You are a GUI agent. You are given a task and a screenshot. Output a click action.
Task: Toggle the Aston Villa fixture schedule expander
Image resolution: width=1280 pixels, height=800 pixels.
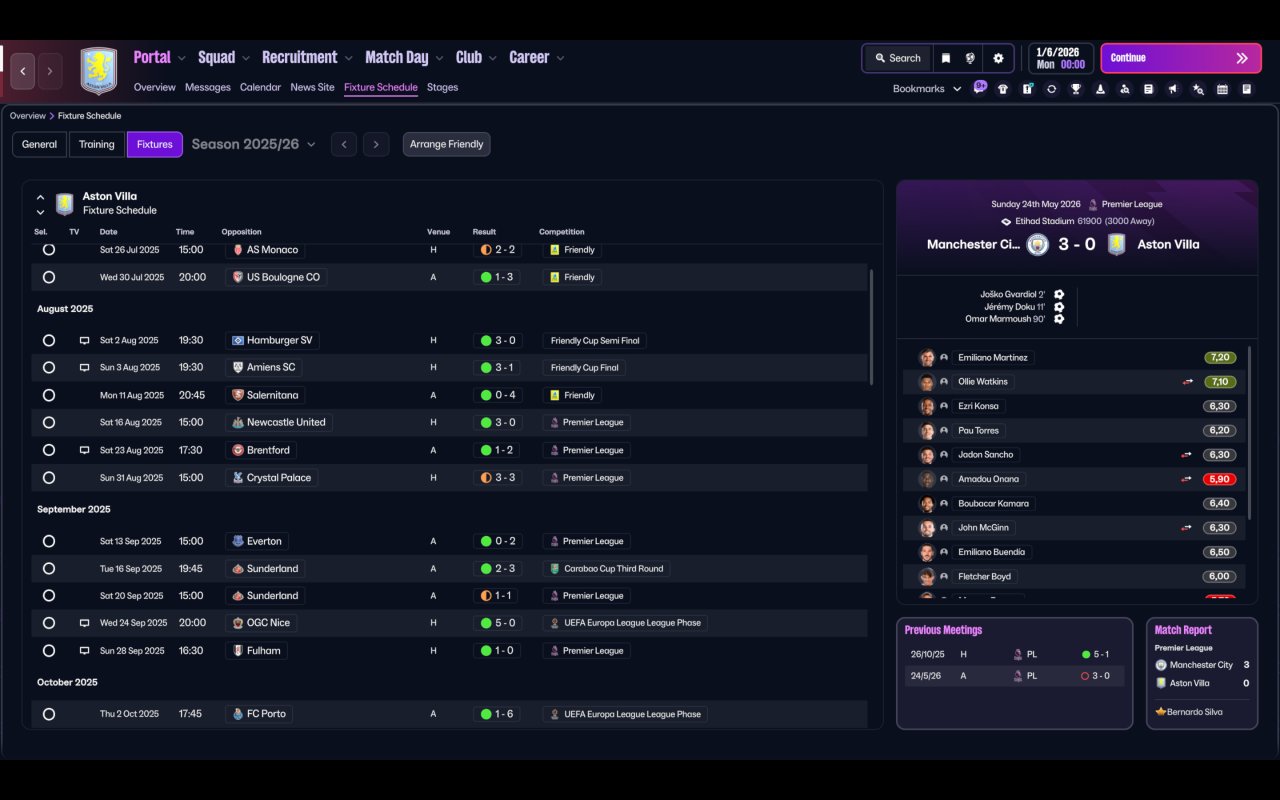[x=40, y=204]
